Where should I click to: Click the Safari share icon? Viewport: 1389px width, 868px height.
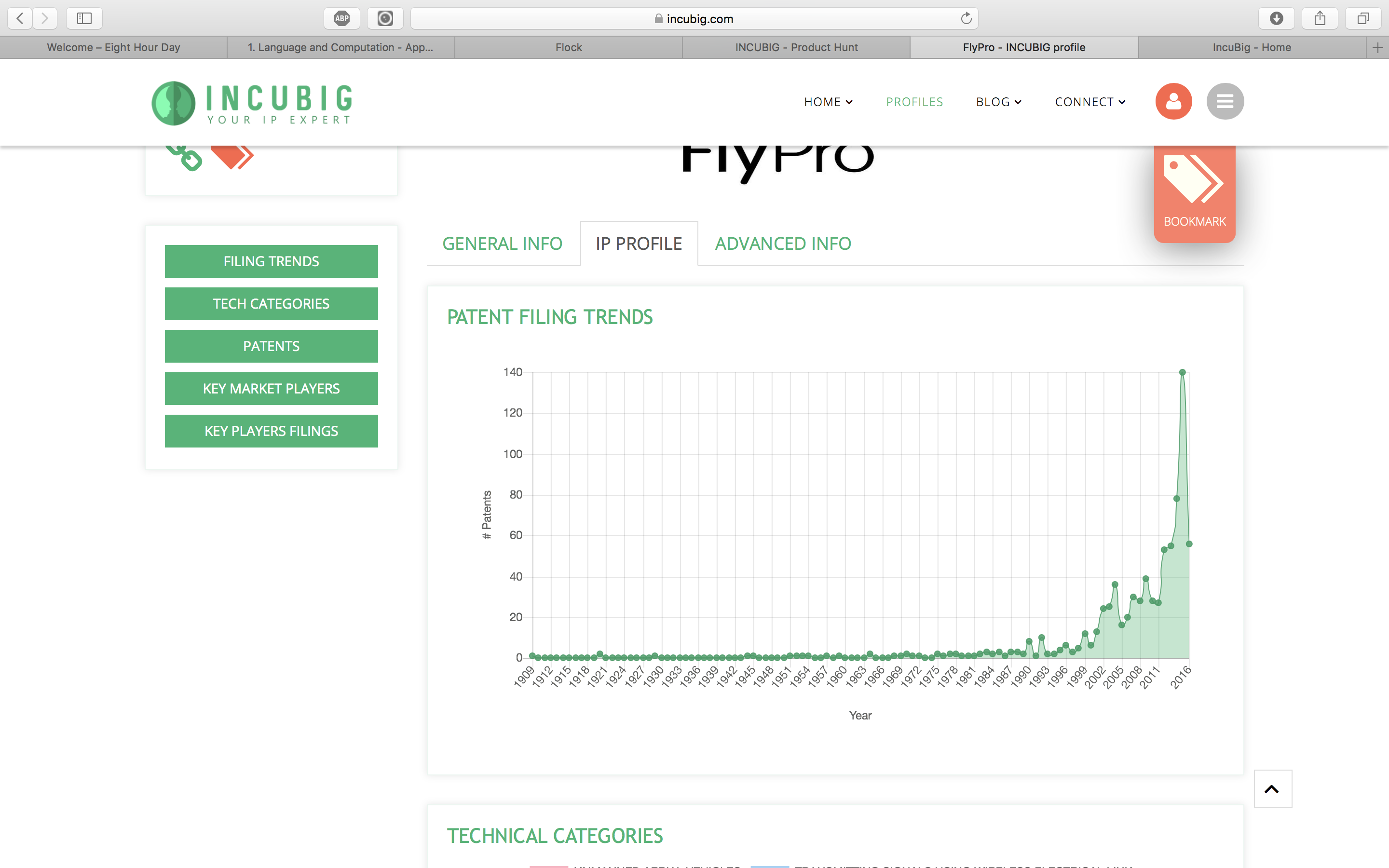(1320, 18)
